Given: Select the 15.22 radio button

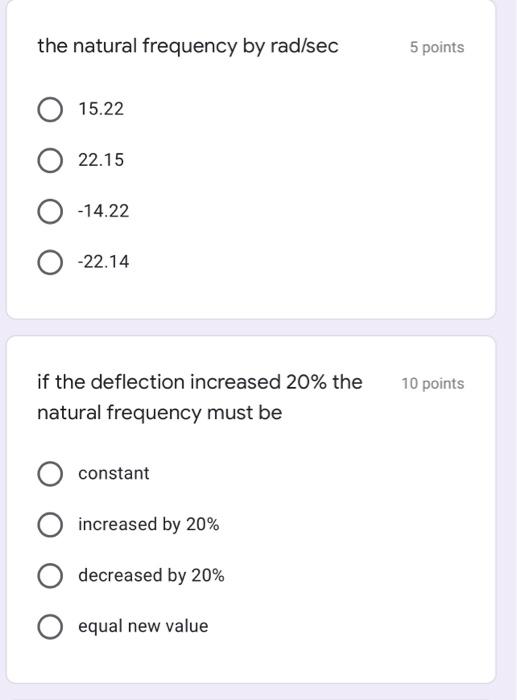Looking at the screenshot, I should (50, 109).
